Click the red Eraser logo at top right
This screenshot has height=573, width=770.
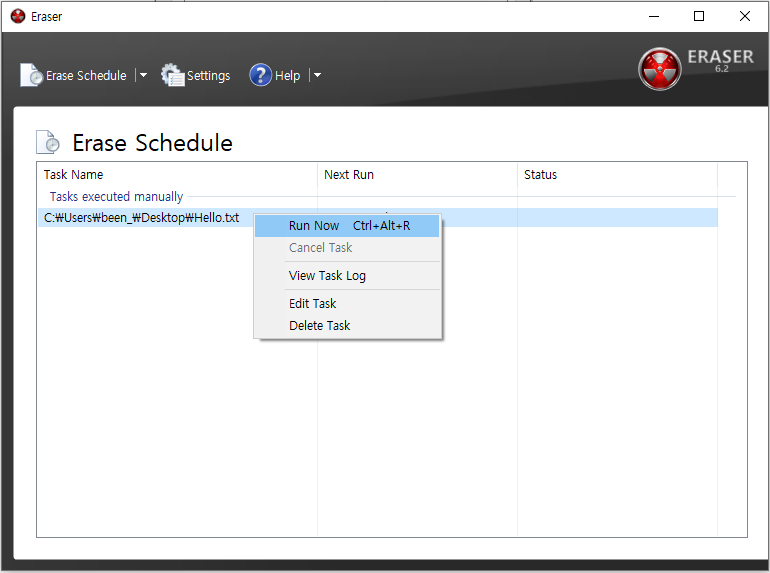(659, 68)
